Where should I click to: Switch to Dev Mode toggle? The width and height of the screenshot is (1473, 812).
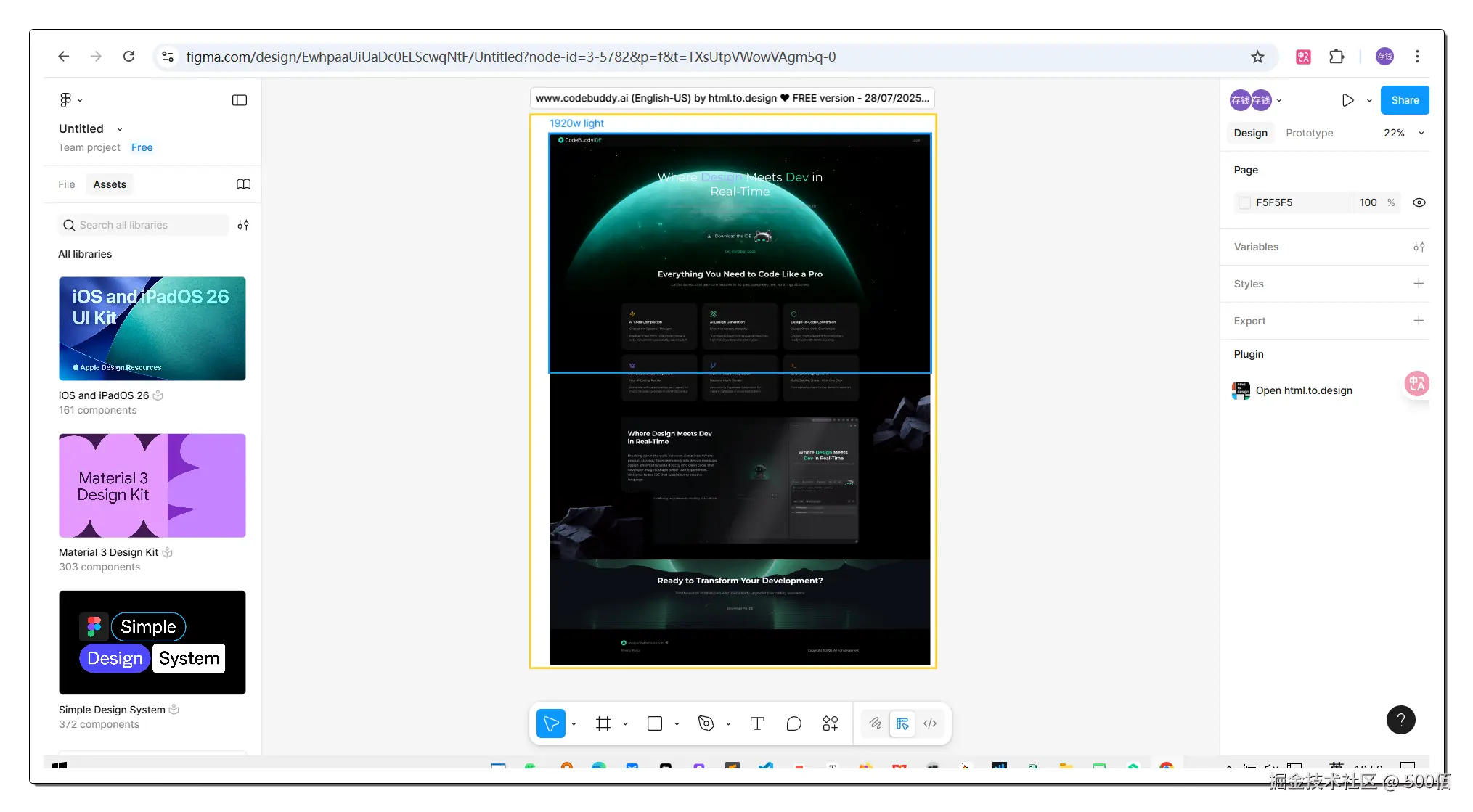click(930, 723)
